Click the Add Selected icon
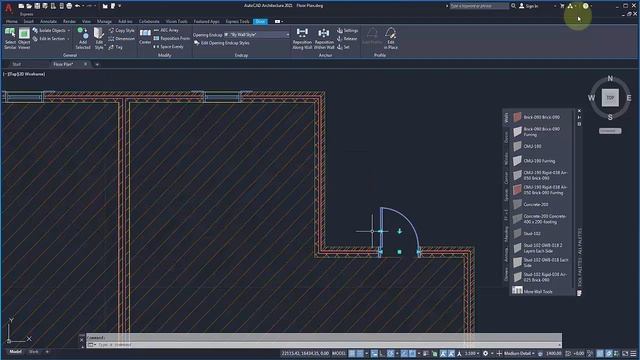 click(x=83, y=38)
